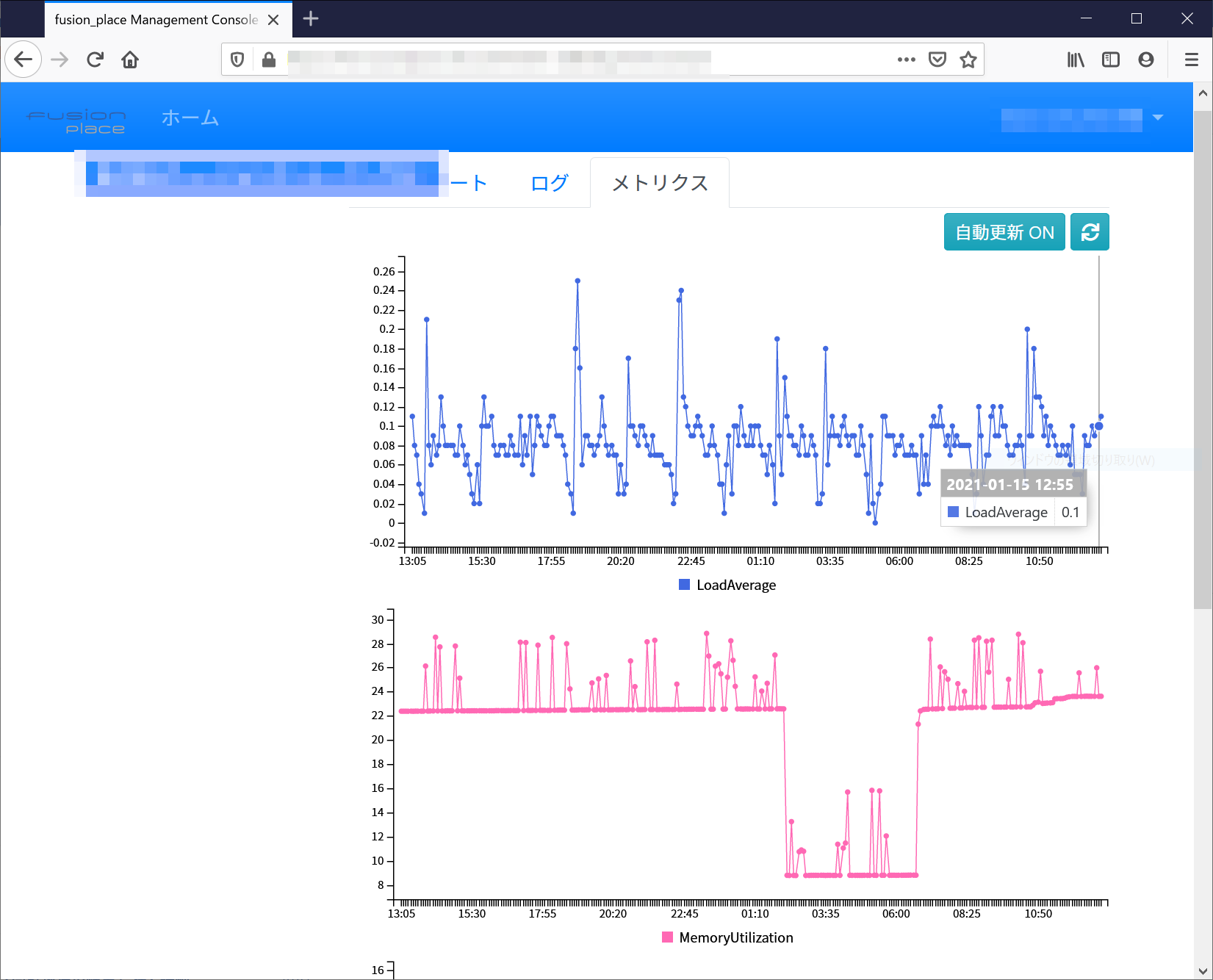Screen dimensions: 1213x980
Task: Open the Firefox hamburger menu
Action: click(1192, 60)
